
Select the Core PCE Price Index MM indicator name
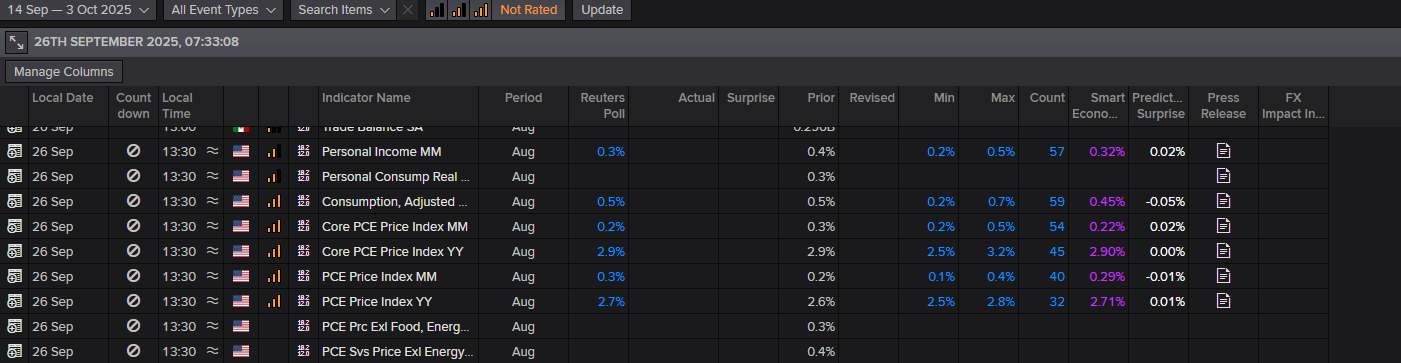(x=395, y=226)
